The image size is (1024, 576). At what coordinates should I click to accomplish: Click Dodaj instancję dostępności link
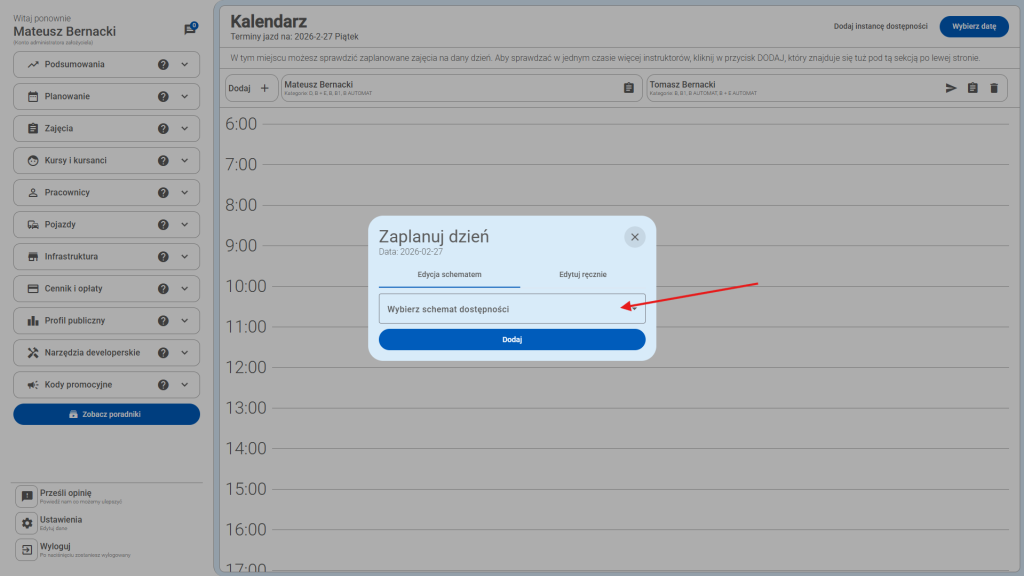879,26
